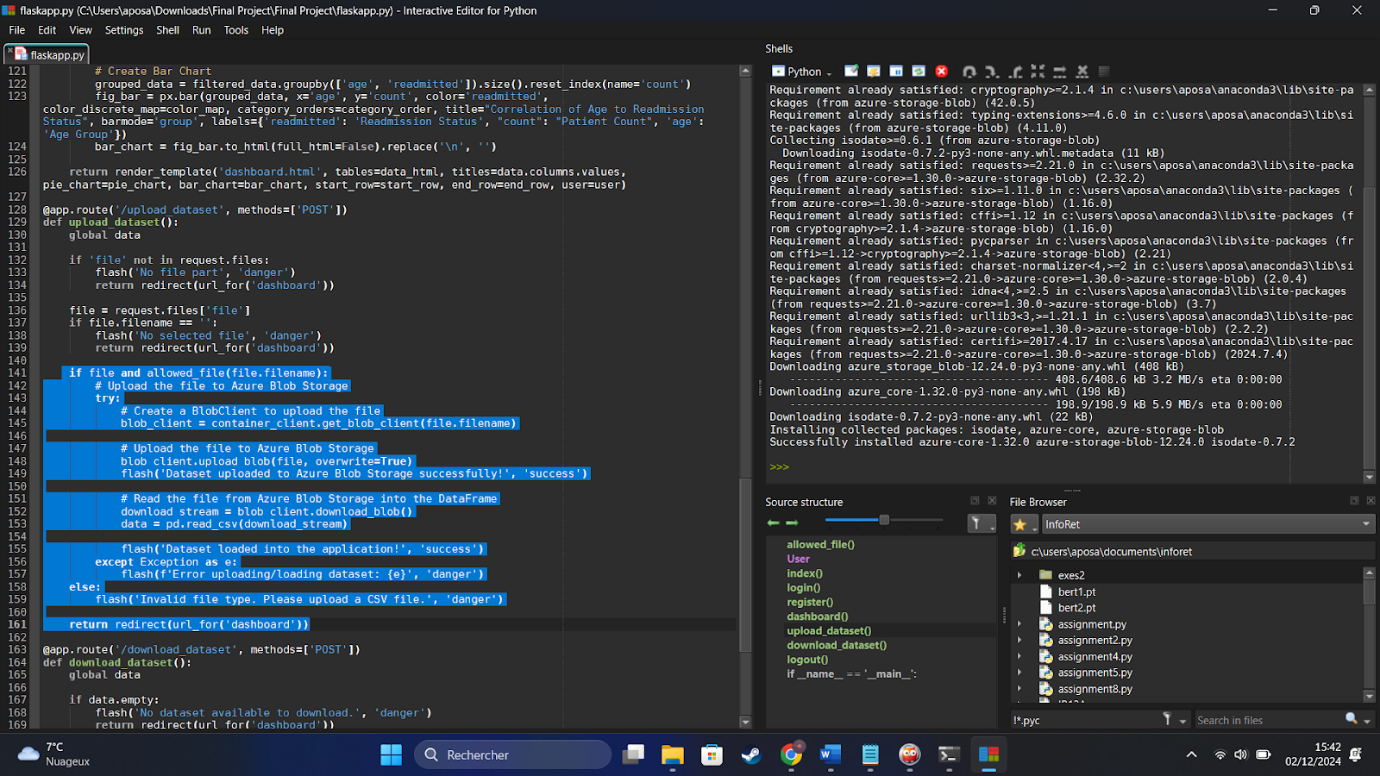
Task: Open the View menu
Action: click(80, 30)
